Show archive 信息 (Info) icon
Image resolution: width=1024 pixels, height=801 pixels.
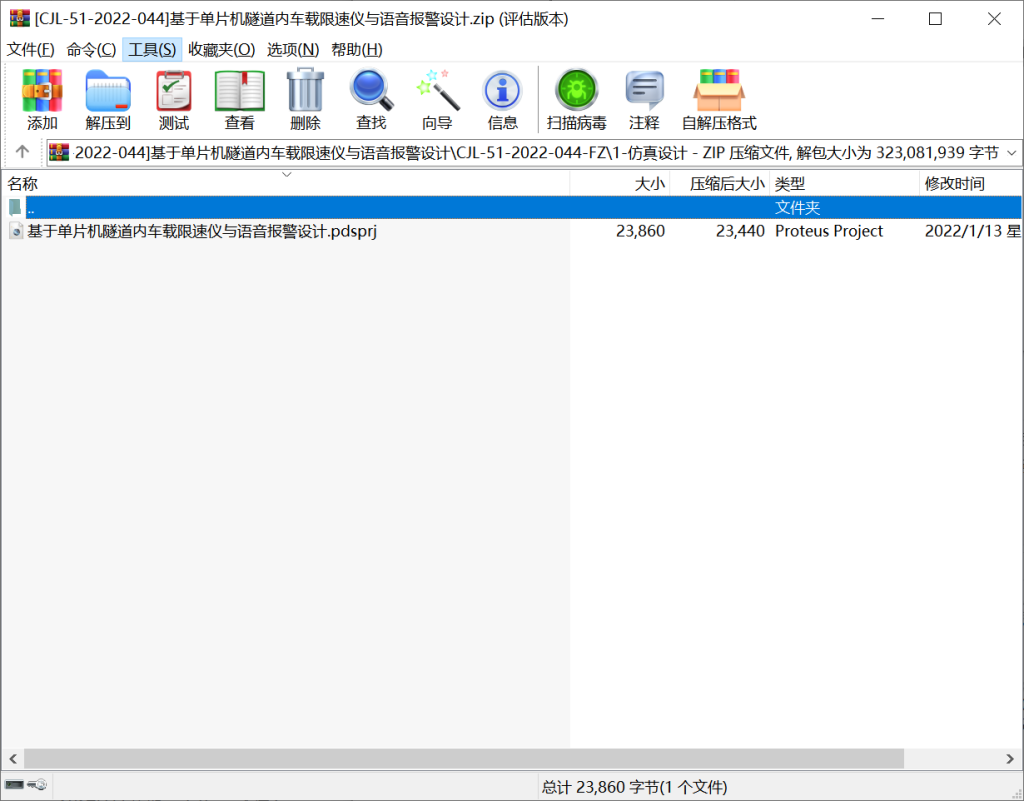(502, 91)
